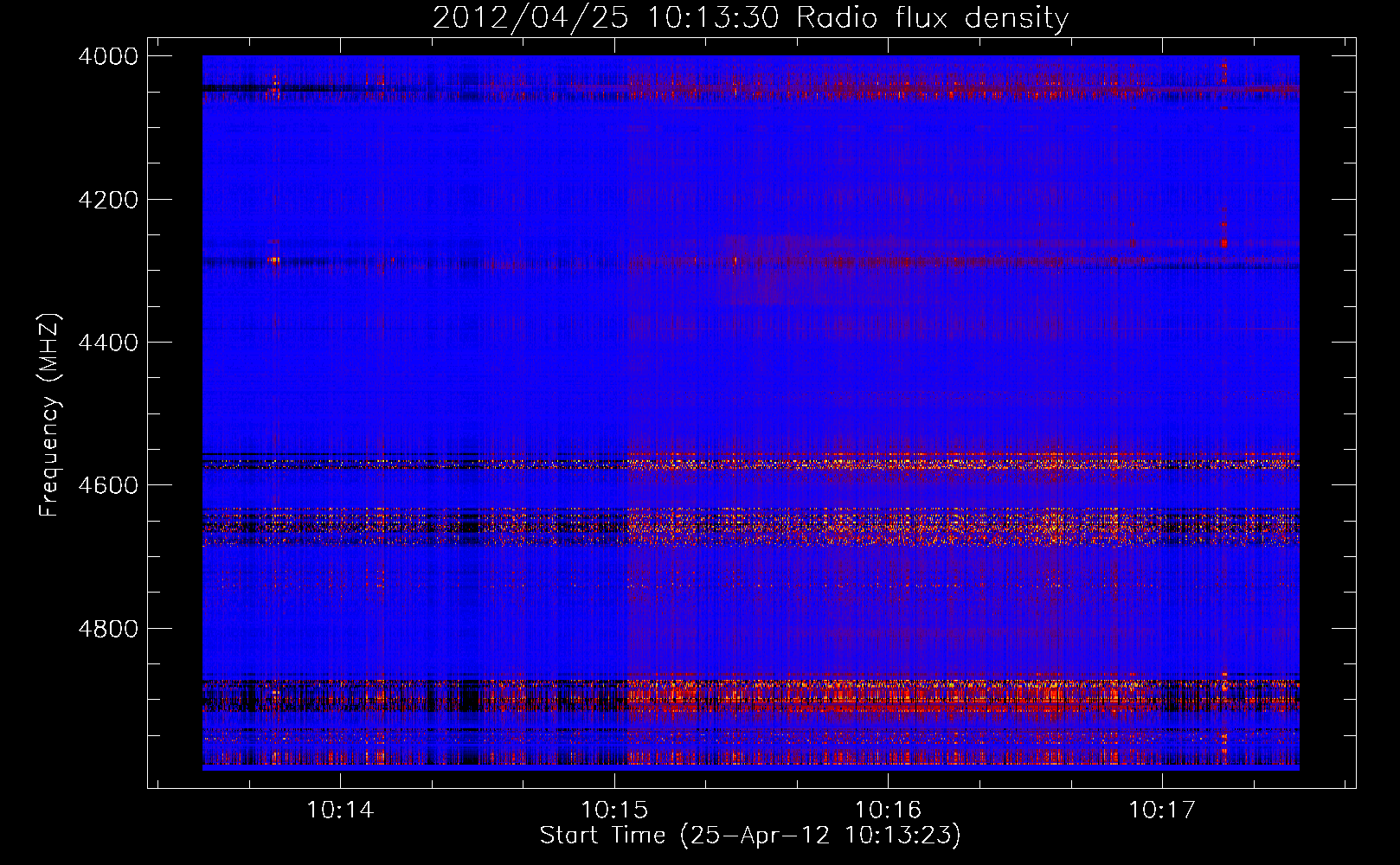
Task: Click the plot title '2012/04/25 10:13:30 Radio flux density'
Action: click(x=750, y=17)
